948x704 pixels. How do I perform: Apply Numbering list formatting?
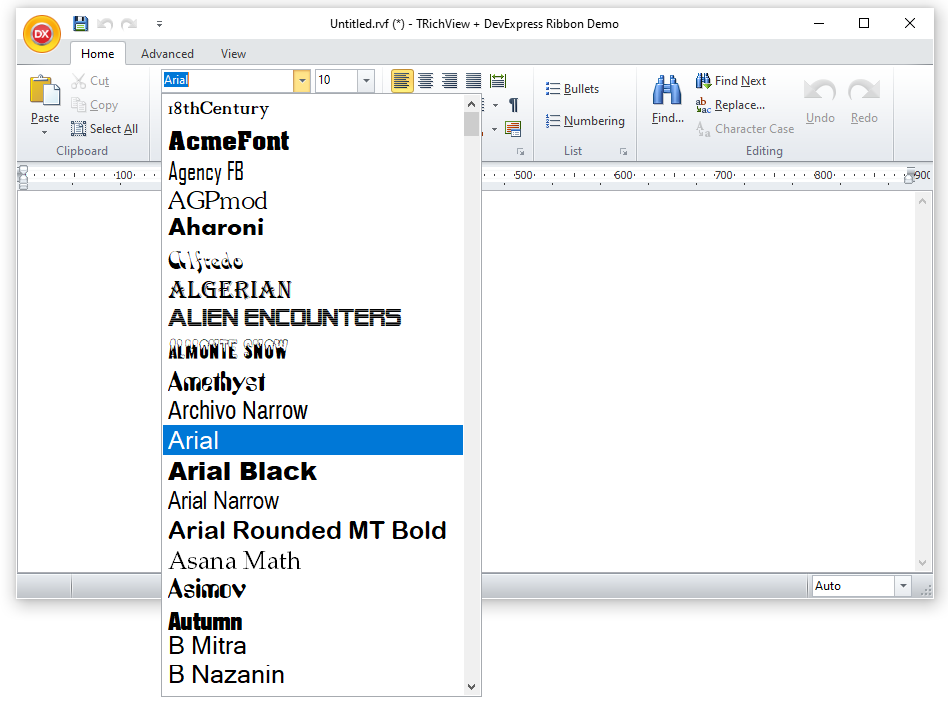point(585,121)
